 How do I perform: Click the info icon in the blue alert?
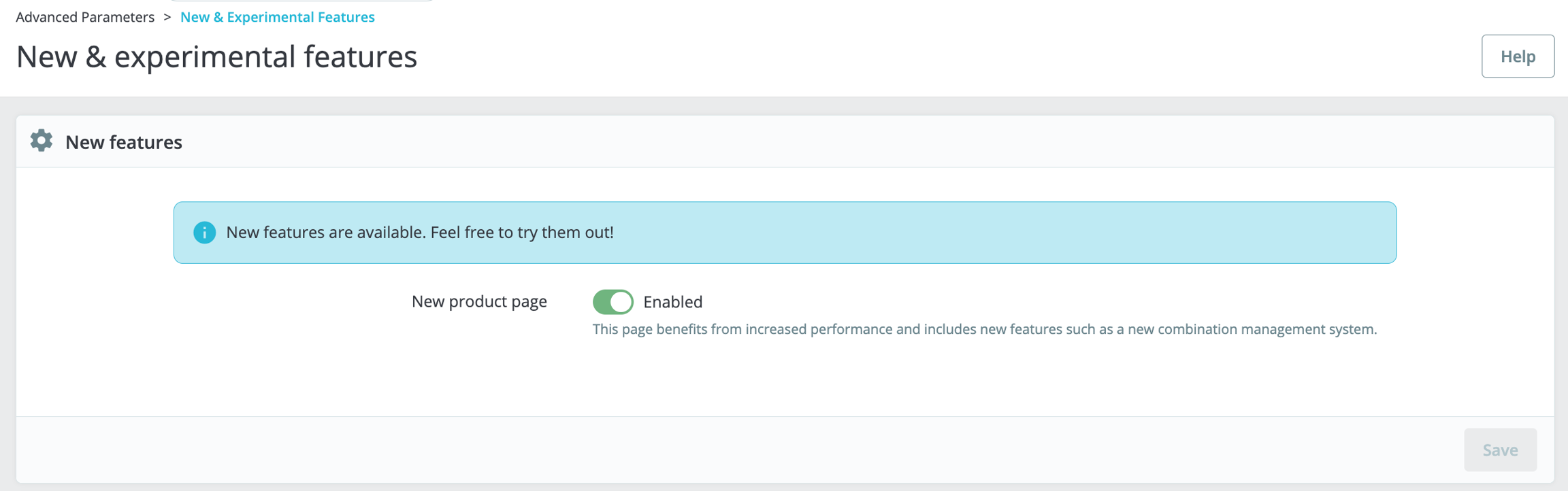coord(204,233)
